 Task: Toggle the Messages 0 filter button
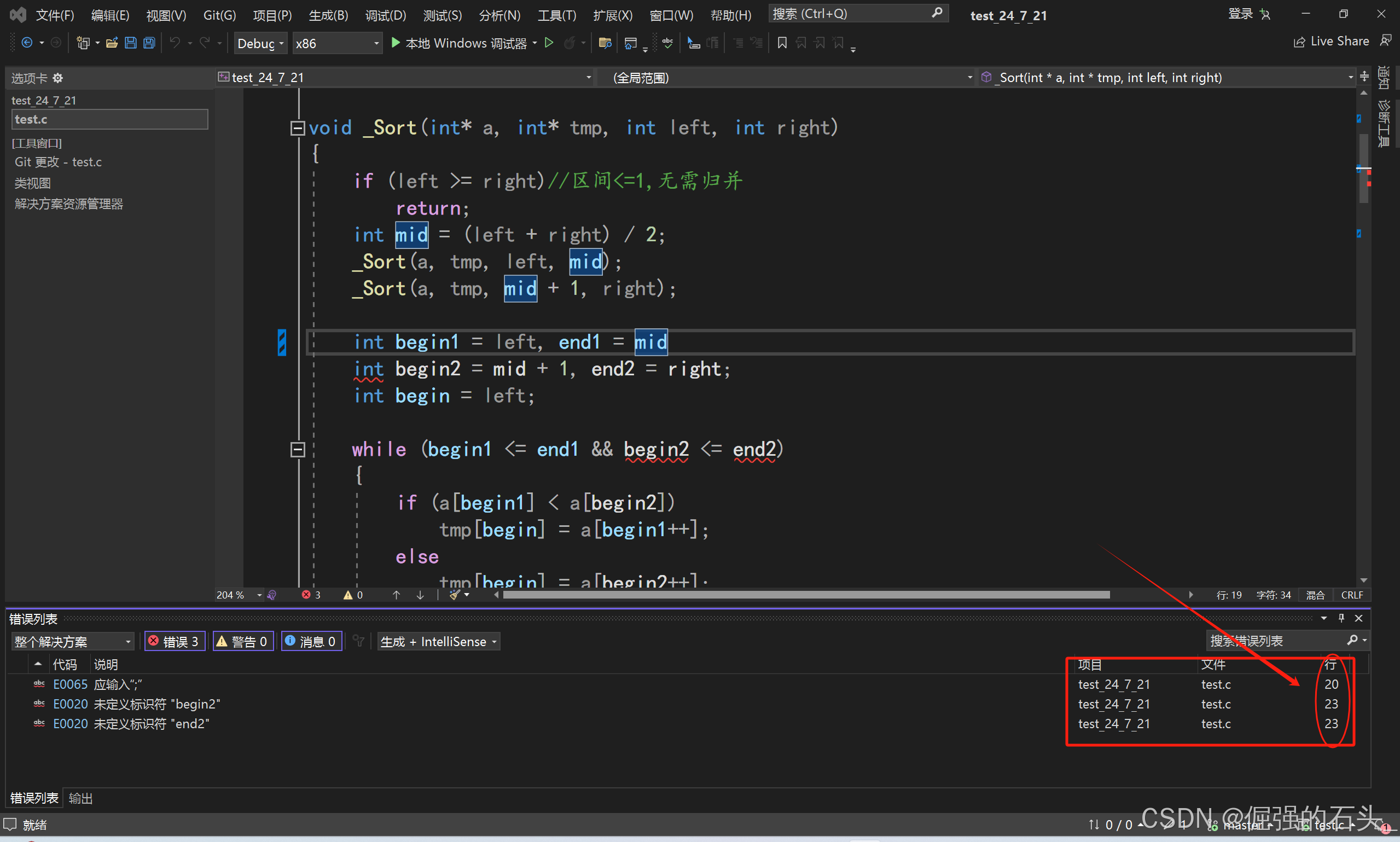point(311,641)
